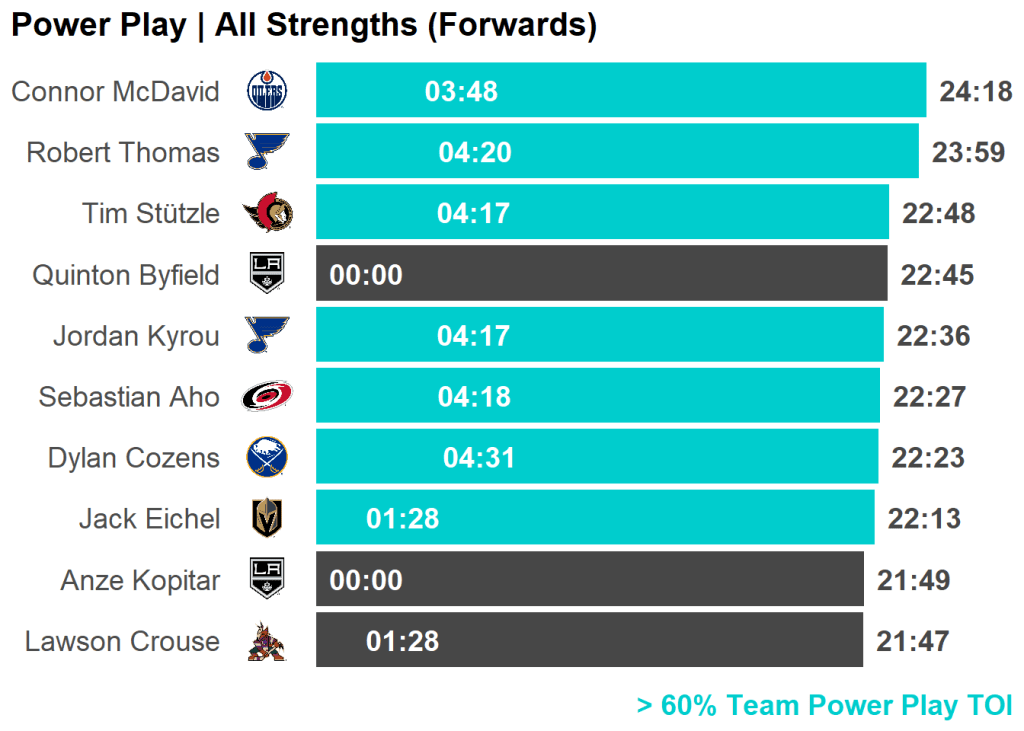Click the Anze Kopitar player name
Screen dimensions: 1024x731
(140, 580)
